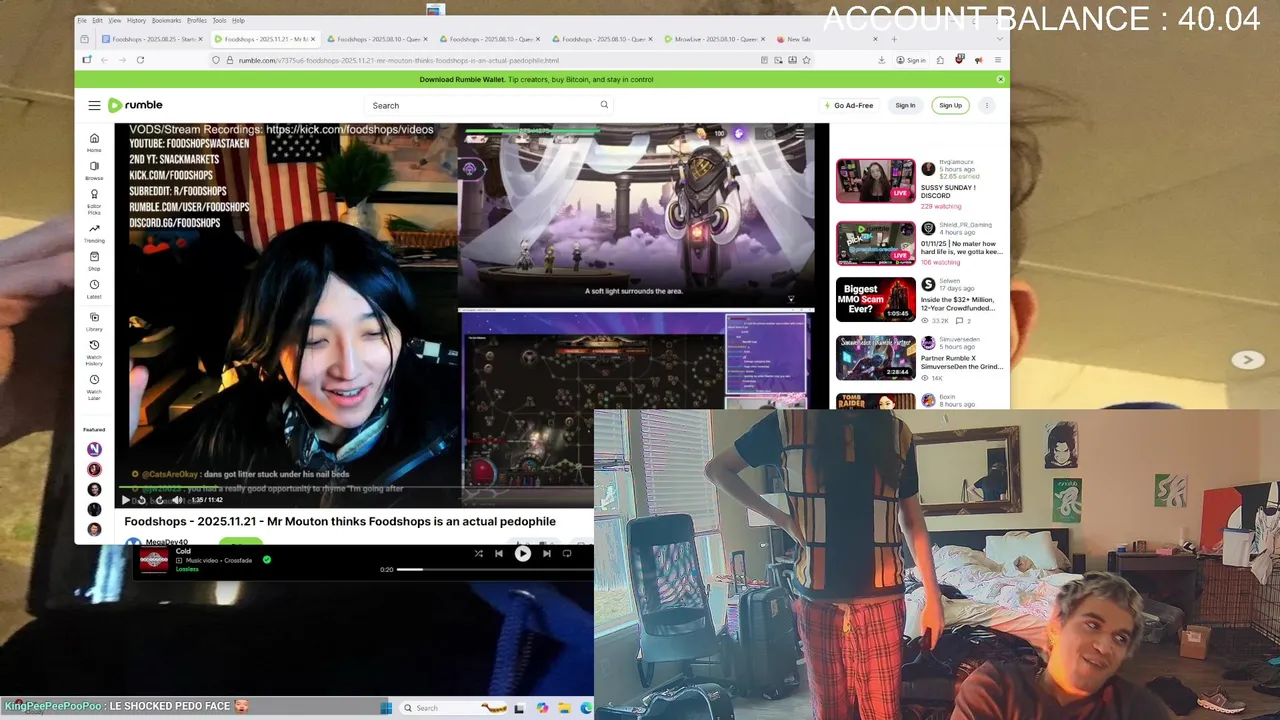Viewport: 1280px width, 720px height.
Task: Open the Firefox View icon left of tabs
Action: (x=85, y=39)
